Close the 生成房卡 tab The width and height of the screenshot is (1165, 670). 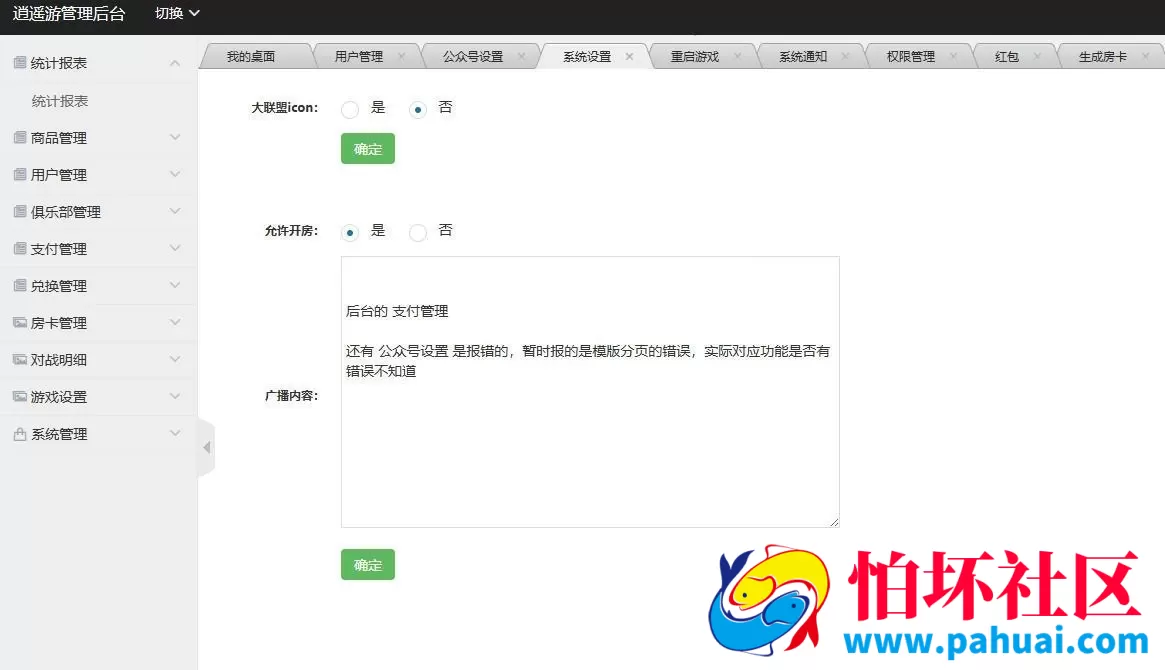coord(1145,56)
